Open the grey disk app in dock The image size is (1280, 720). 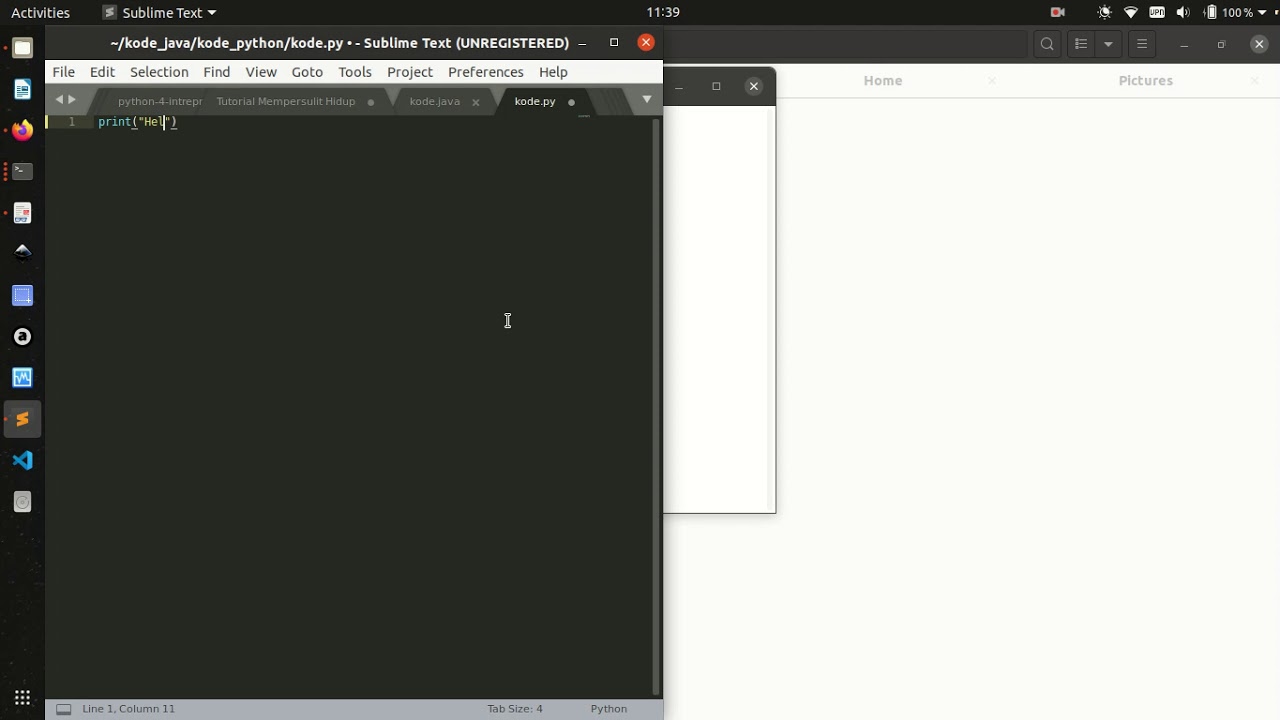tap(22, 502)
